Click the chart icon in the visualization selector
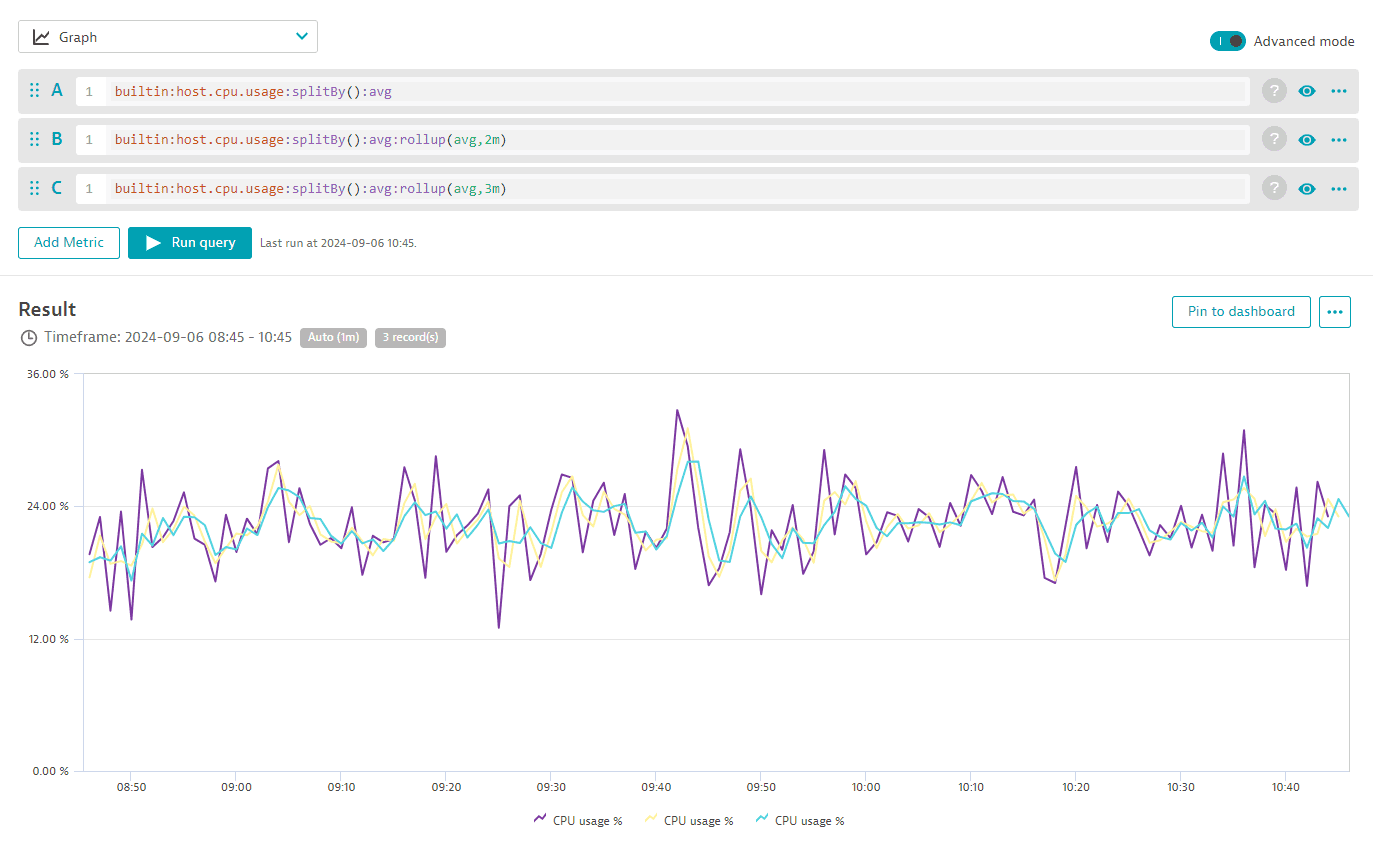Image resolution: width=1373 pixels, height=847 pixels. point(41,36)
